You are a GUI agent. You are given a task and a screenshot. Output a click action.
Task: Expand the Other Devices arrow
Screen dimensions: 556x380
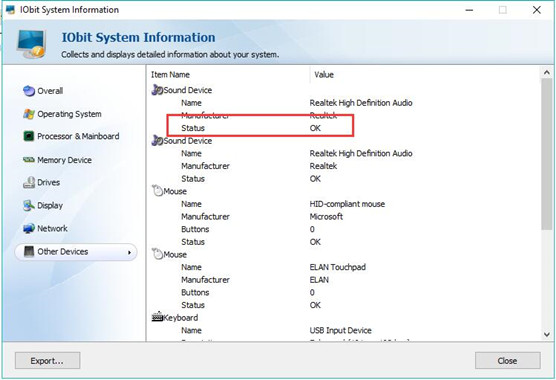coord(129,252)
